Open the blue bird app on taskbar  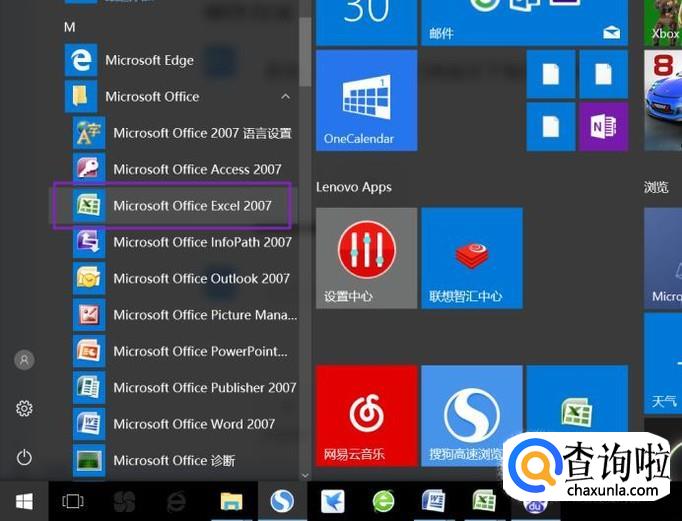pyautogui.click(x=333, y=501)
